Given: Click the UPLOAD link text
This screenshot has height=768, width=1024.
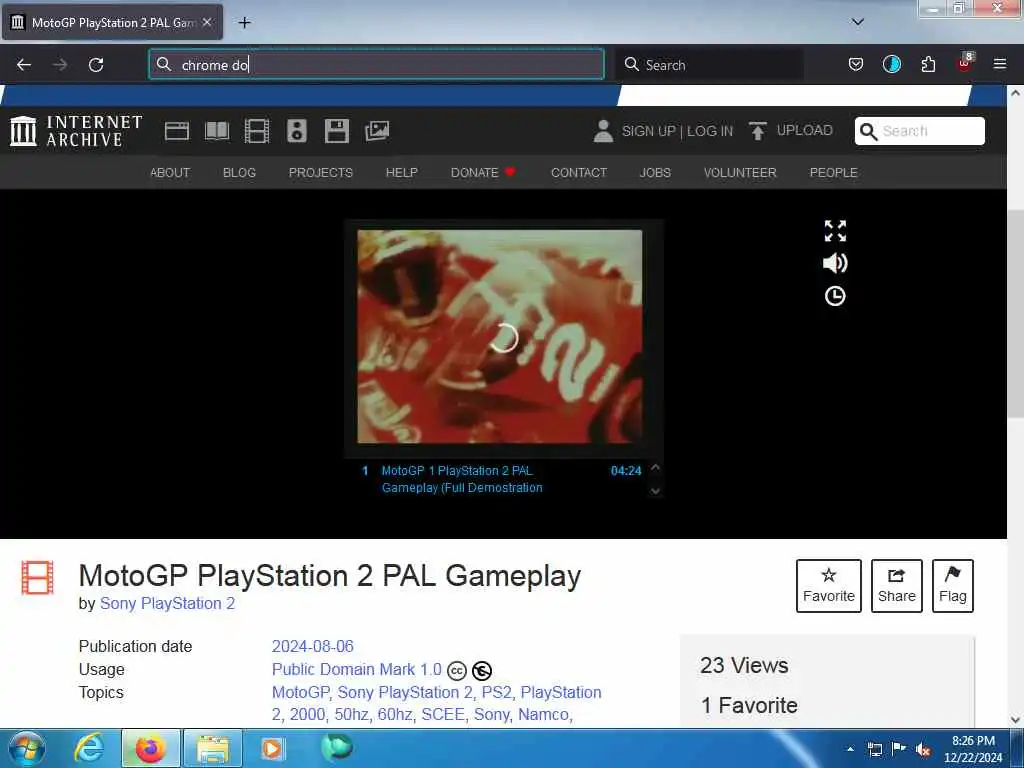Looking at the screenshot, I should point(805,130).
